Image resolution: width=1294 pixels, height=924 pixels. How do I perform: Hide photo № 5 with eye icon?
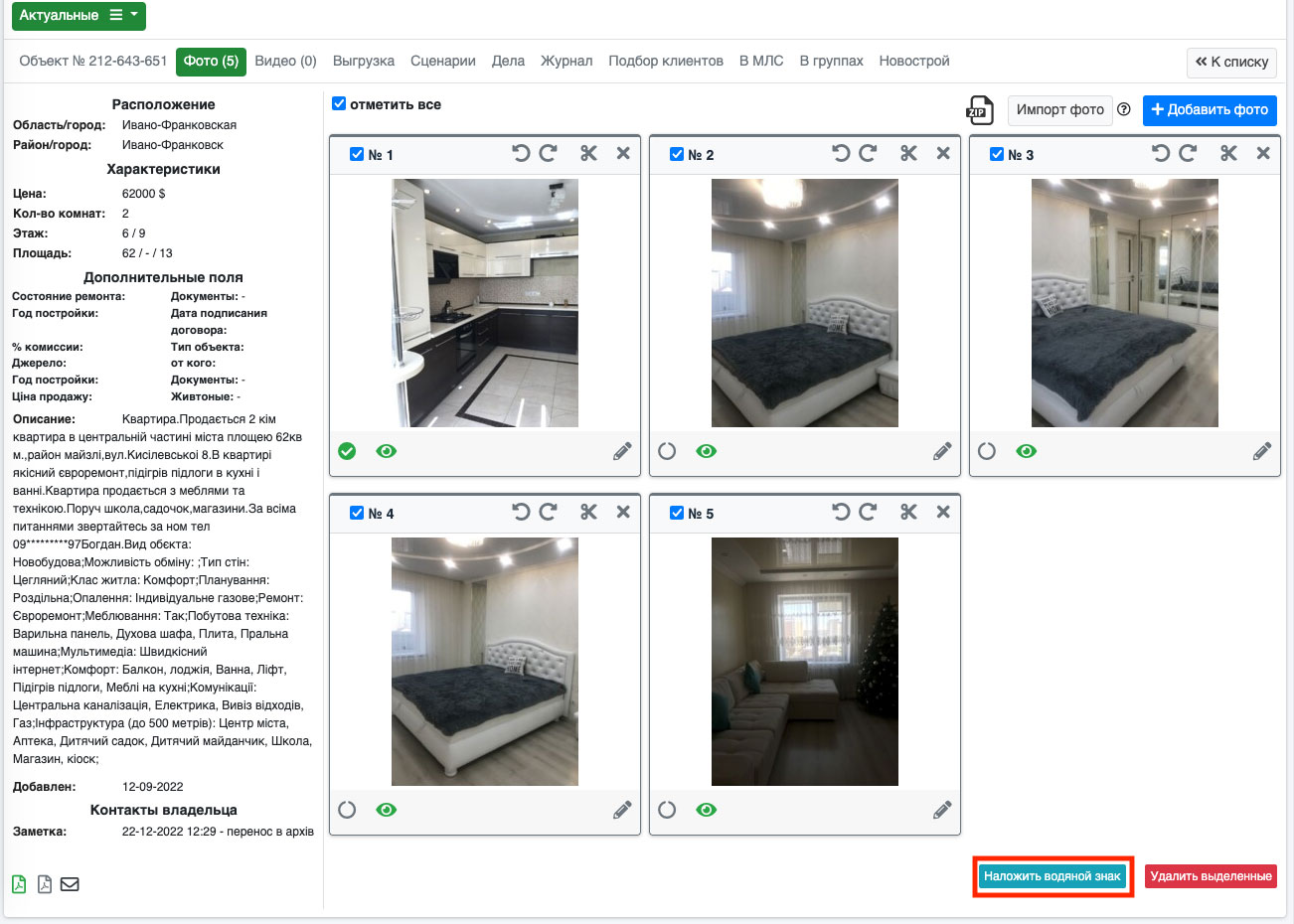pyautogui.click(x=707, y=811)
